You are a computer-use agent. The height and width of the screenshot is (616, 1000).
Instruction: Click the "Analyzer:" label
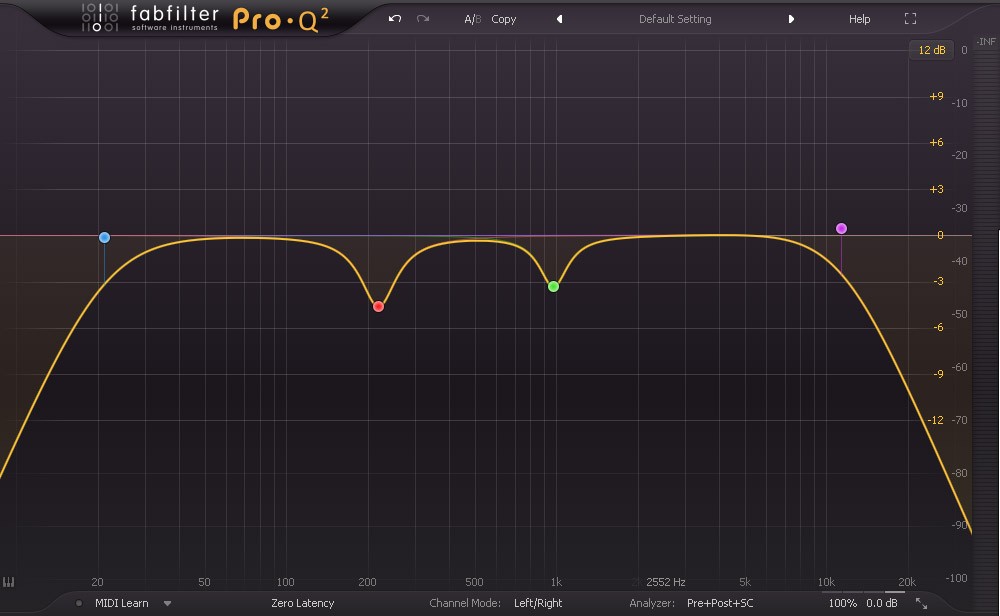click(652, 603)
